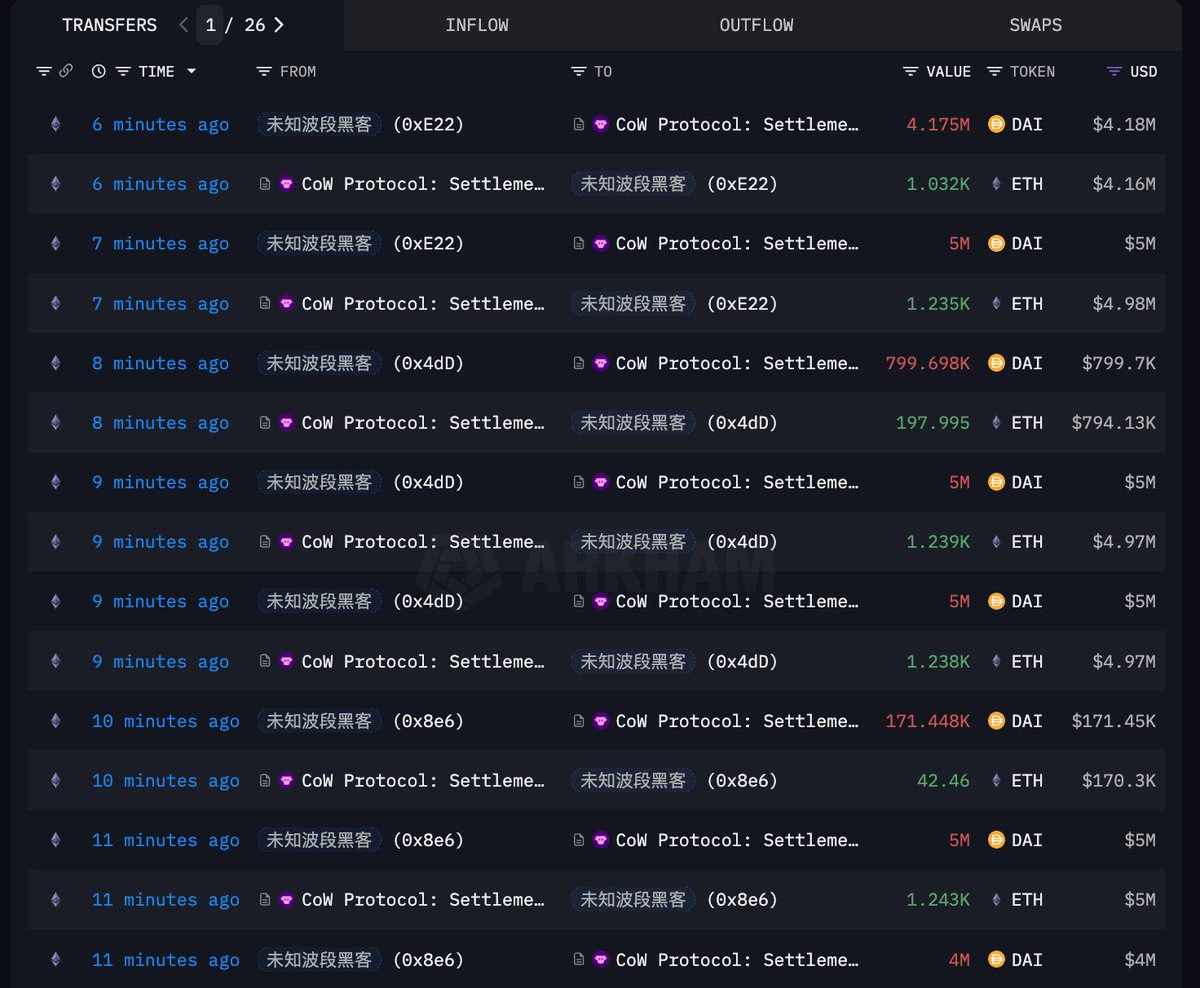
Task: Switch to the INFLOW tab
Action: [477, 25]
